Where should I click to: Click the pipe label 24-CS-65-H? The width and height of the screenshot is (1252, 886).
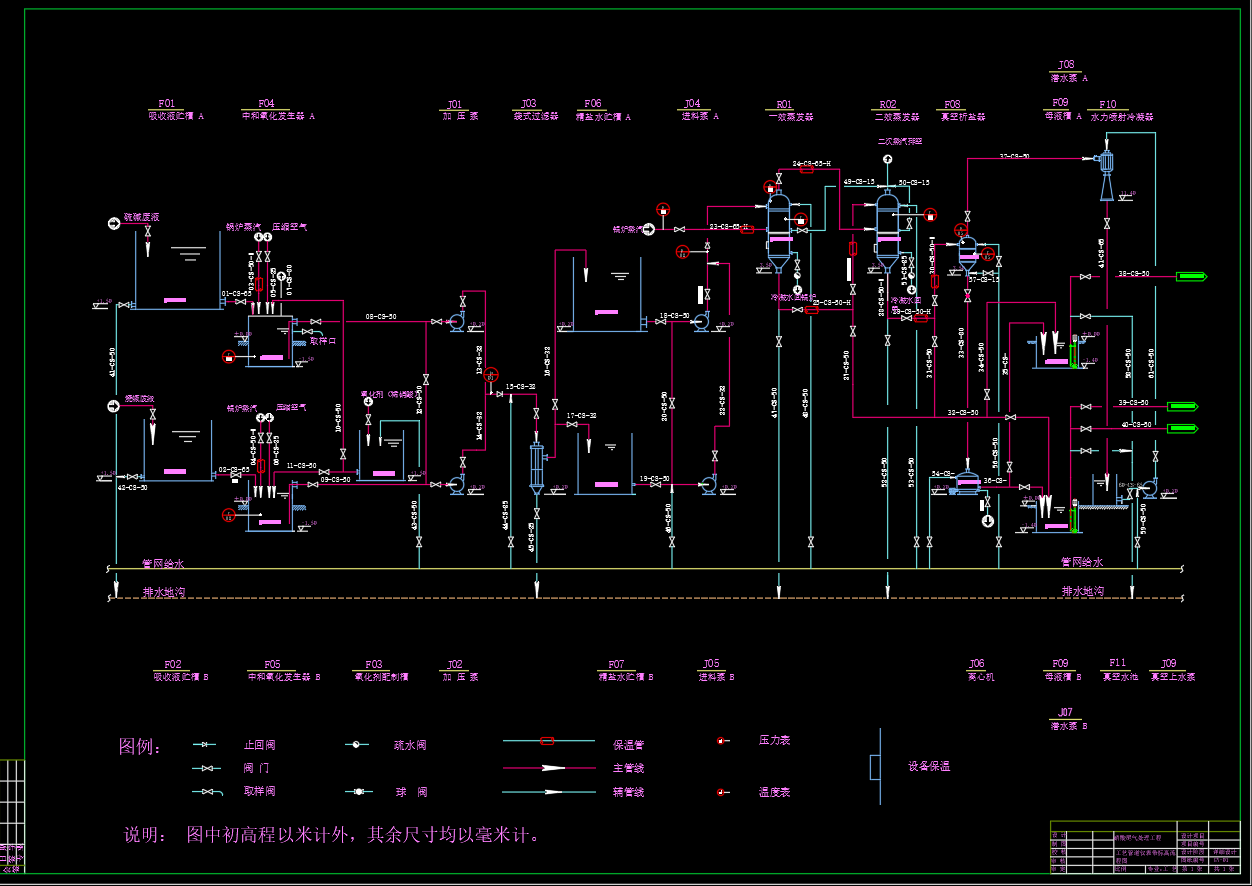[x=812, y=163]
